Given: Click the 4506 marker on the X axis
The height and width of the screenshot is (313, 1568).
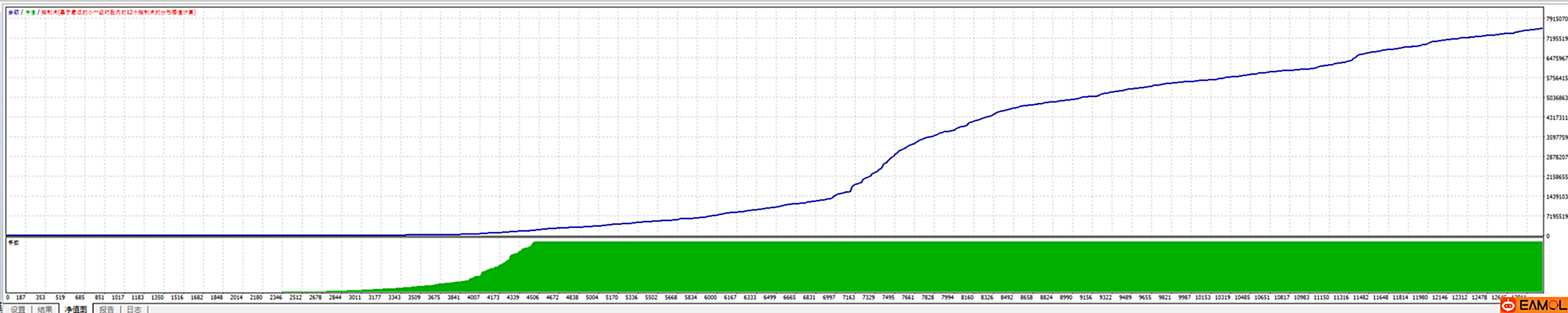Looking at the screenshot, I should pos(532,298).
